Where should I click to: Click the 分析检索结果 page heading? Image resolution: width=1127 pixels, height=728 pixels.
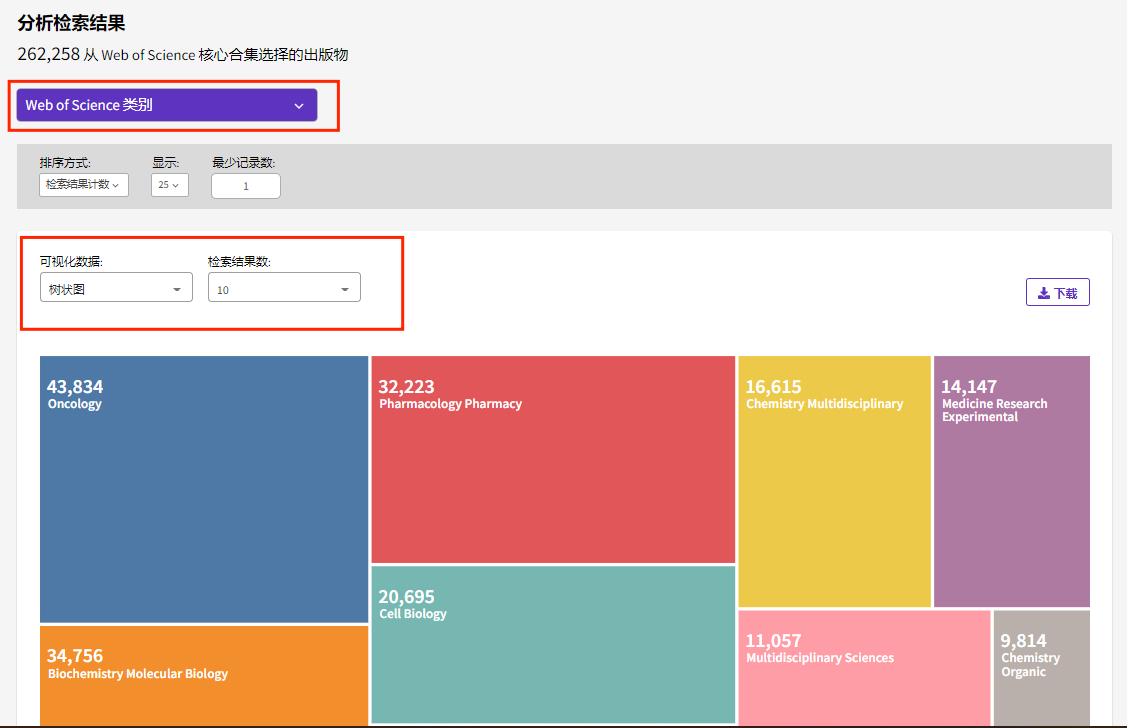point(71,23)
